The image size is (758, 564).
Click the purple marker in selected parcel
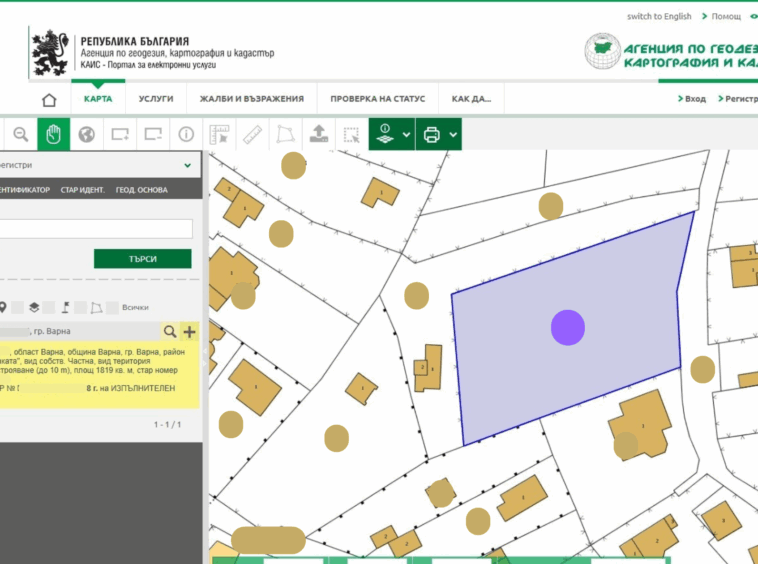point(568,328)
